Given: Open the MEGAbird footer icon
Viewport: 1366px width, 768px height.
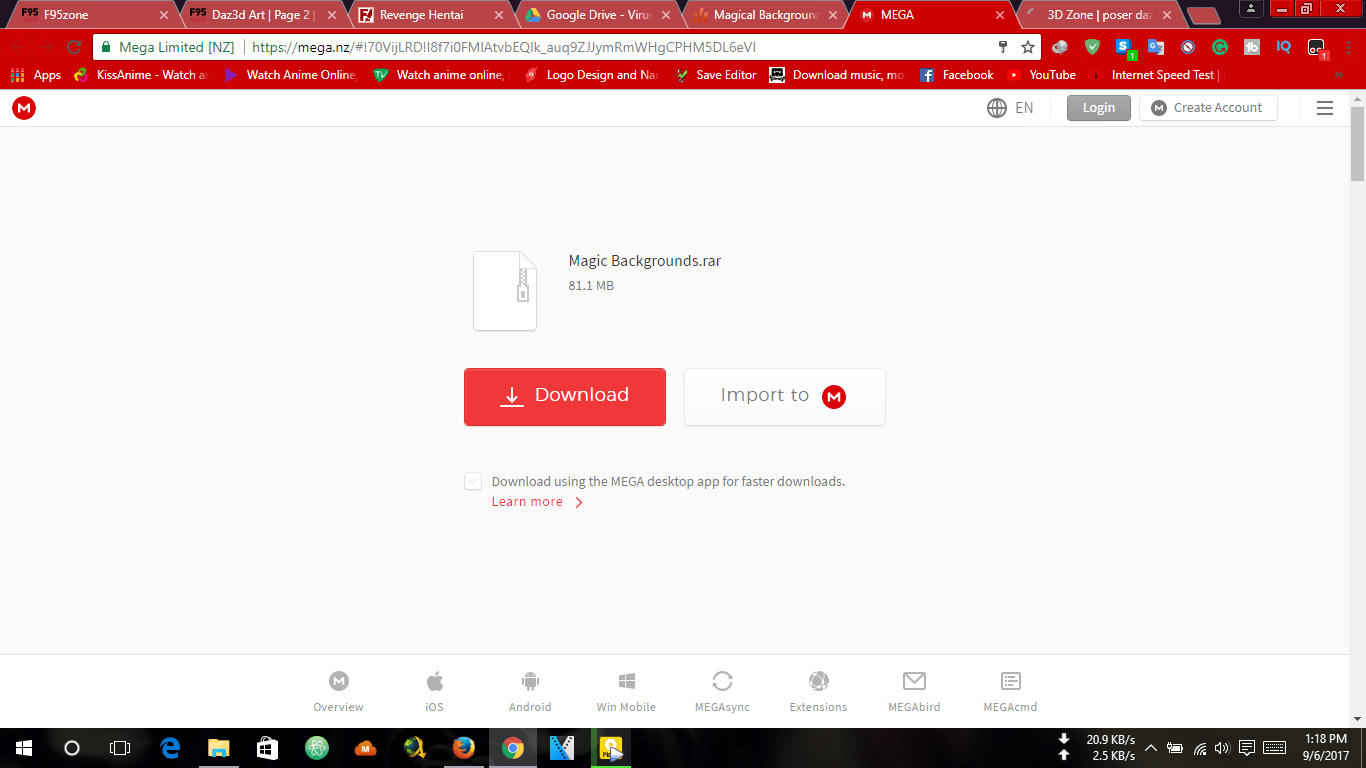Looking at the screenshot, I should click(x=914, y=681).
